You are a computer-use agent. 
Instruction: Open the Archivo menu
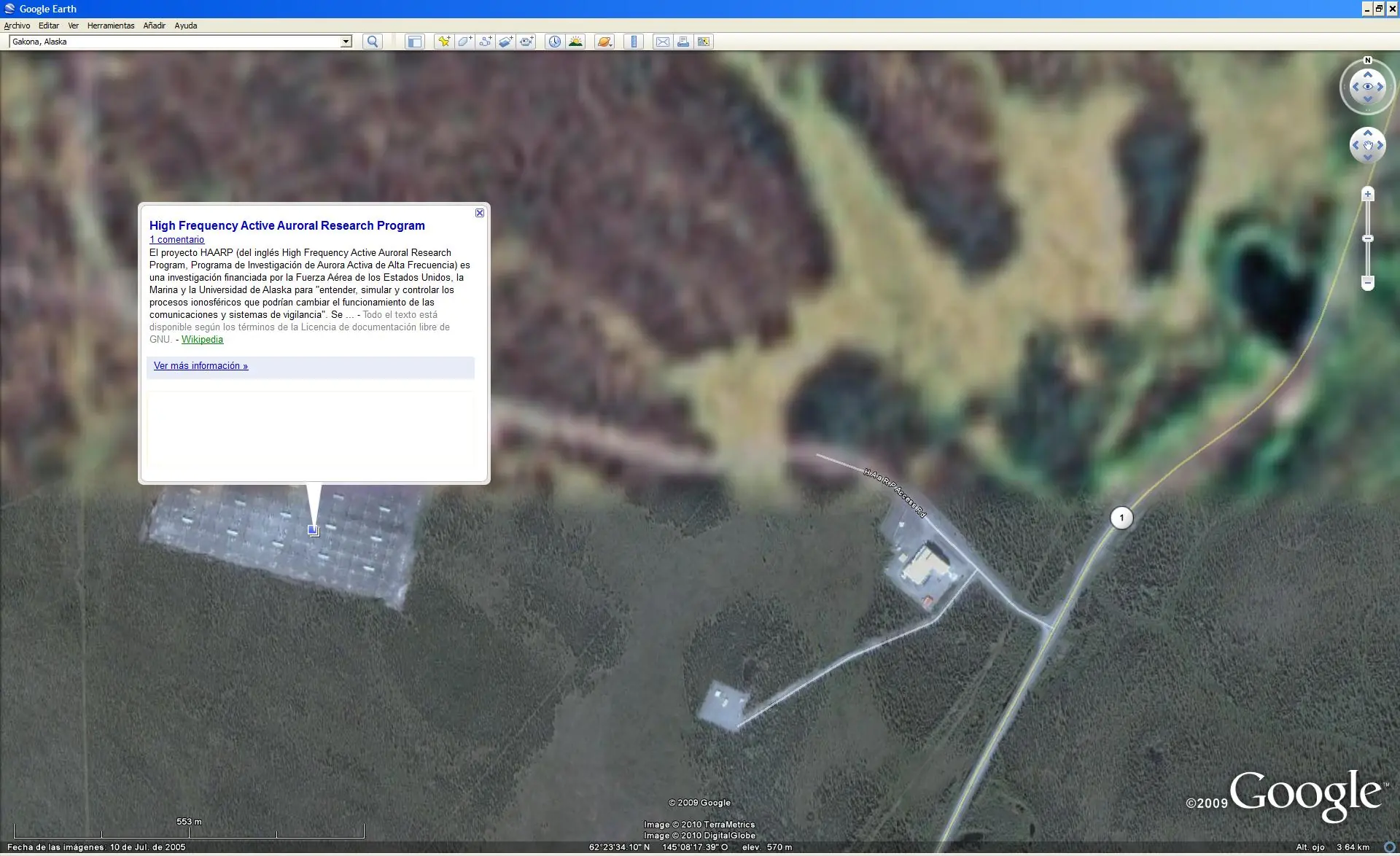tap(17, 26)
